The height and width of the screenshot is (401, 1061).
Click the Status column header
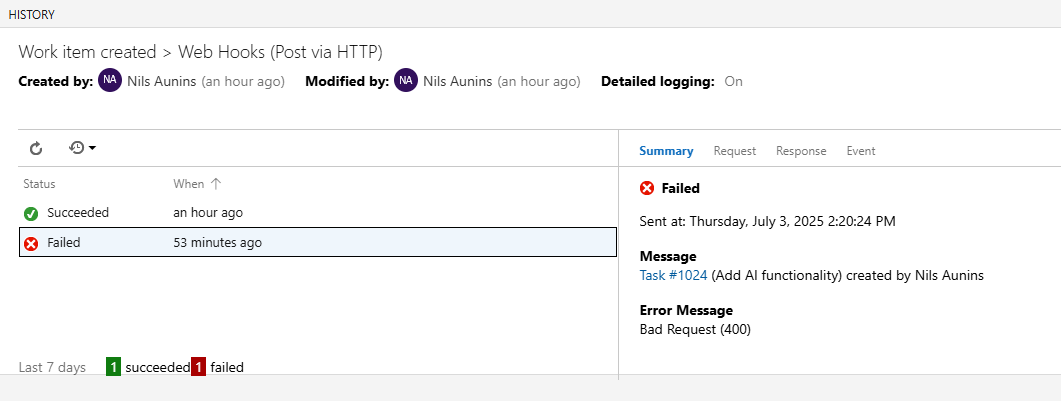tap(40, 184)
